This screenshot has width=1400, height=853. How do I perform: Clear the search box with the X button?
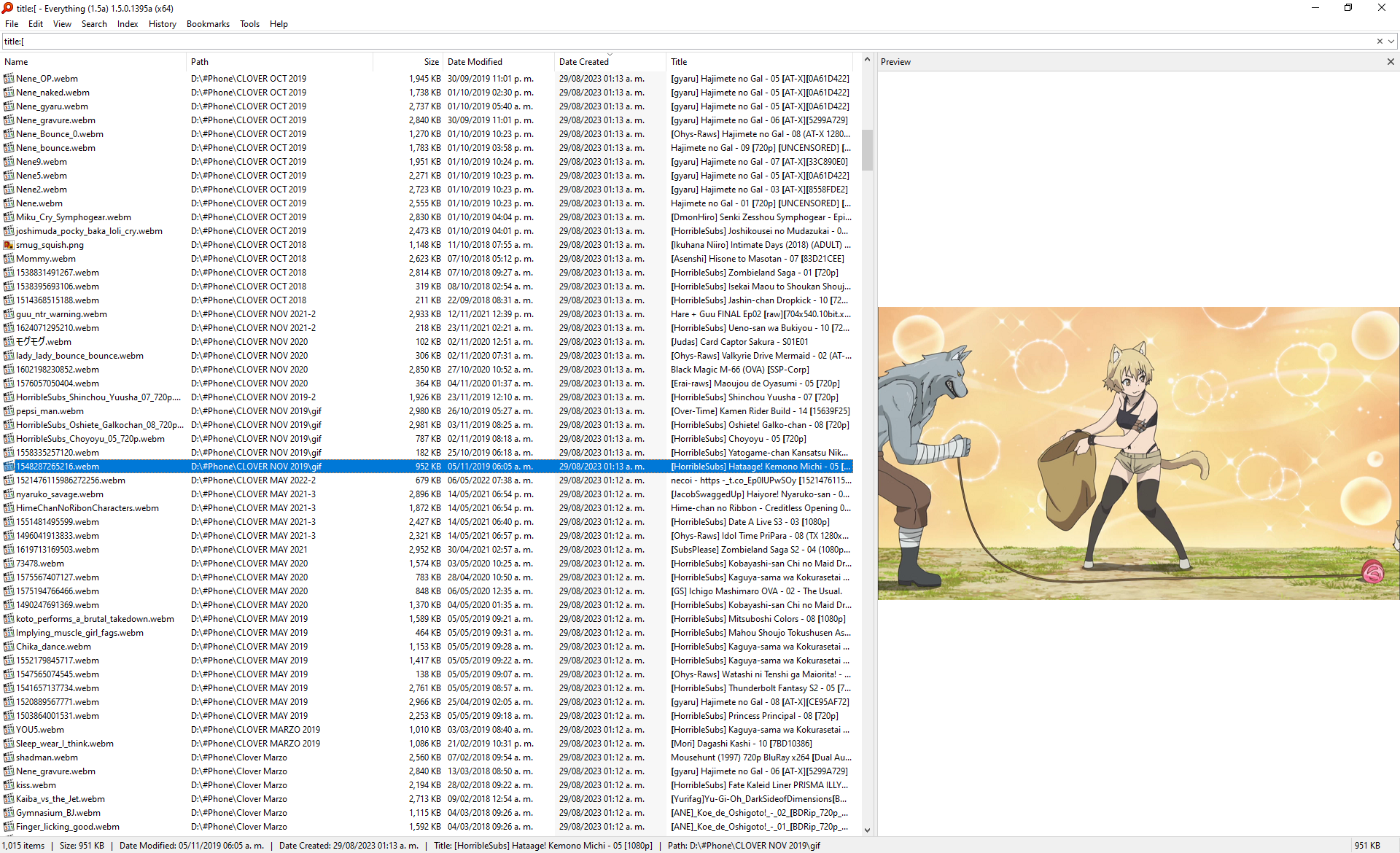(1380, 42)
